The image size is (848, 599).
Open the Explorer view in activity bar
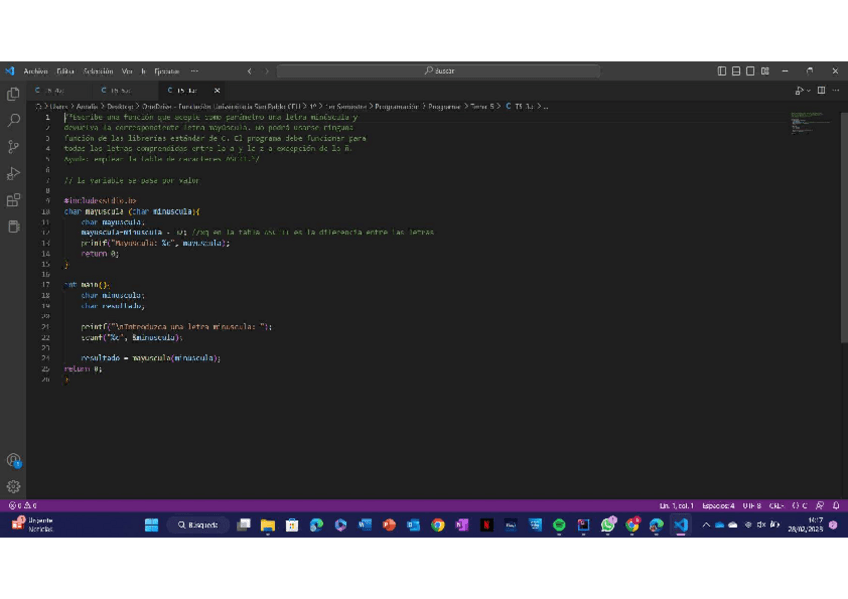click(x=13, y=93)
